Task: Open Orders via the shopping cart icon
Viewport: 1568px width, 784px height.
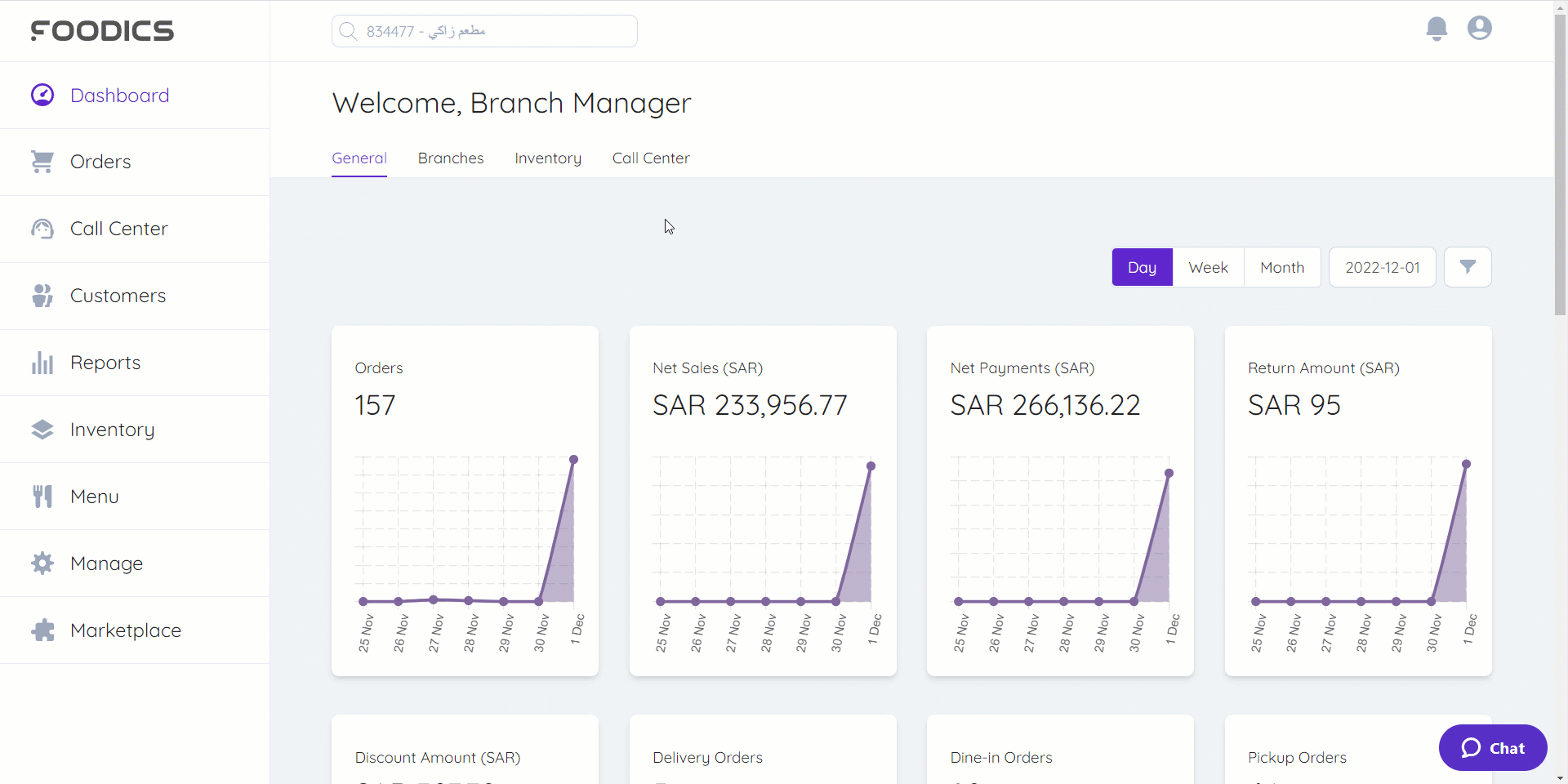Action: pyautogui.click(x=42, y=162)
